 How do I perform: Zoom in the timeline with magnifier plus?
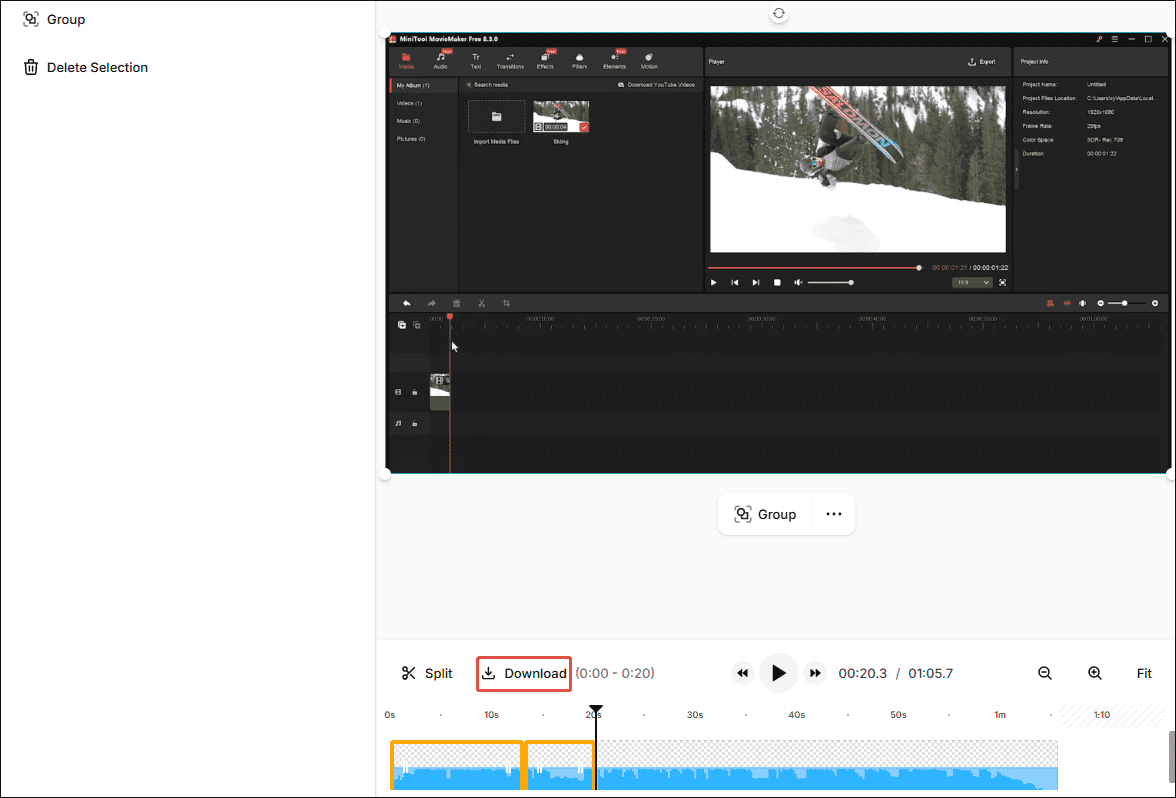[1095, 674]
